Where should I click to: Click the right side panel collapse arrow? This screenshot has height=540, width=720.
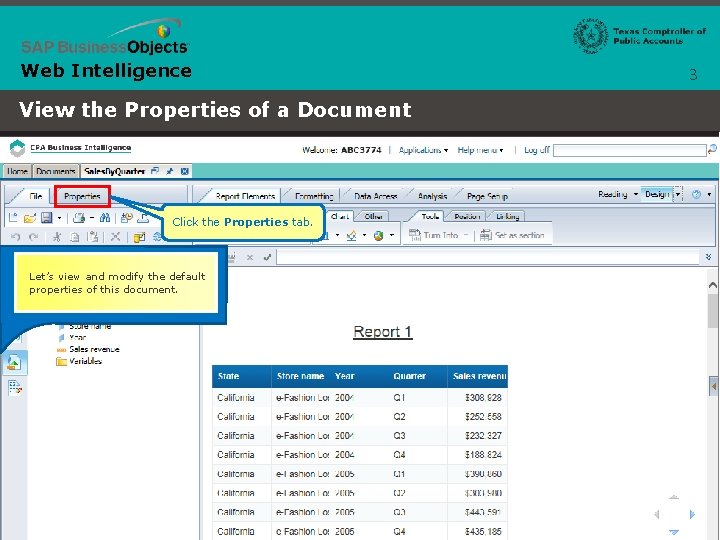click(714, 386)
